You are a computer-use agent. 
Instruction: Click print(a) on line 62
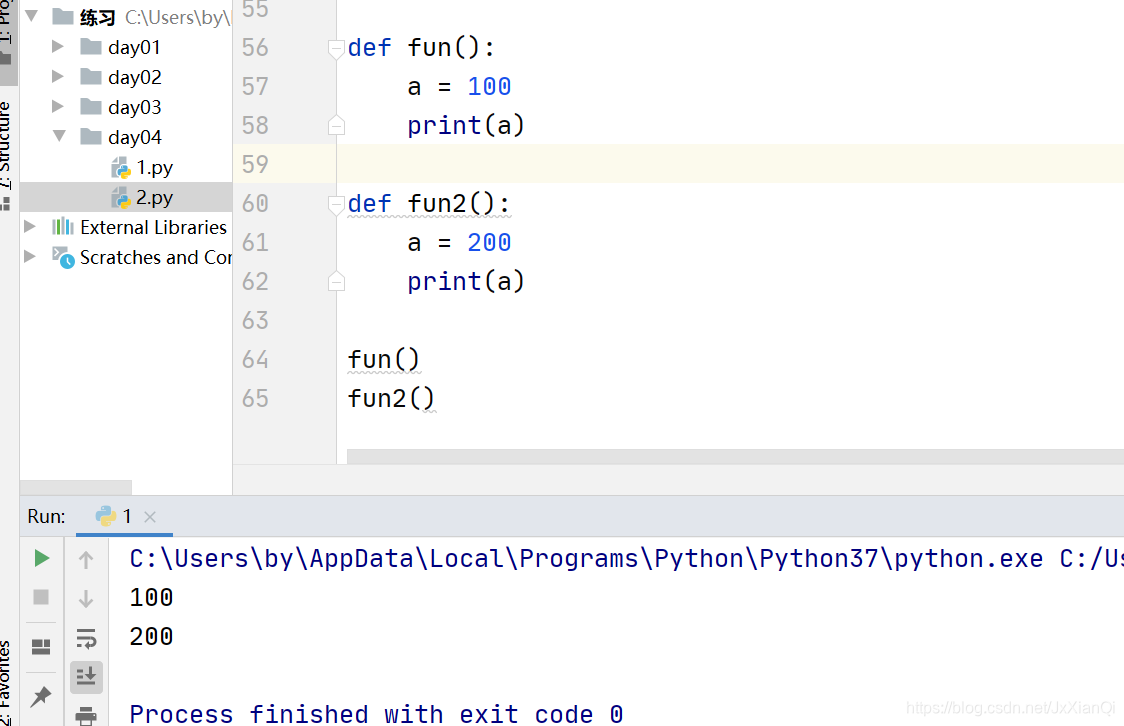466,282
